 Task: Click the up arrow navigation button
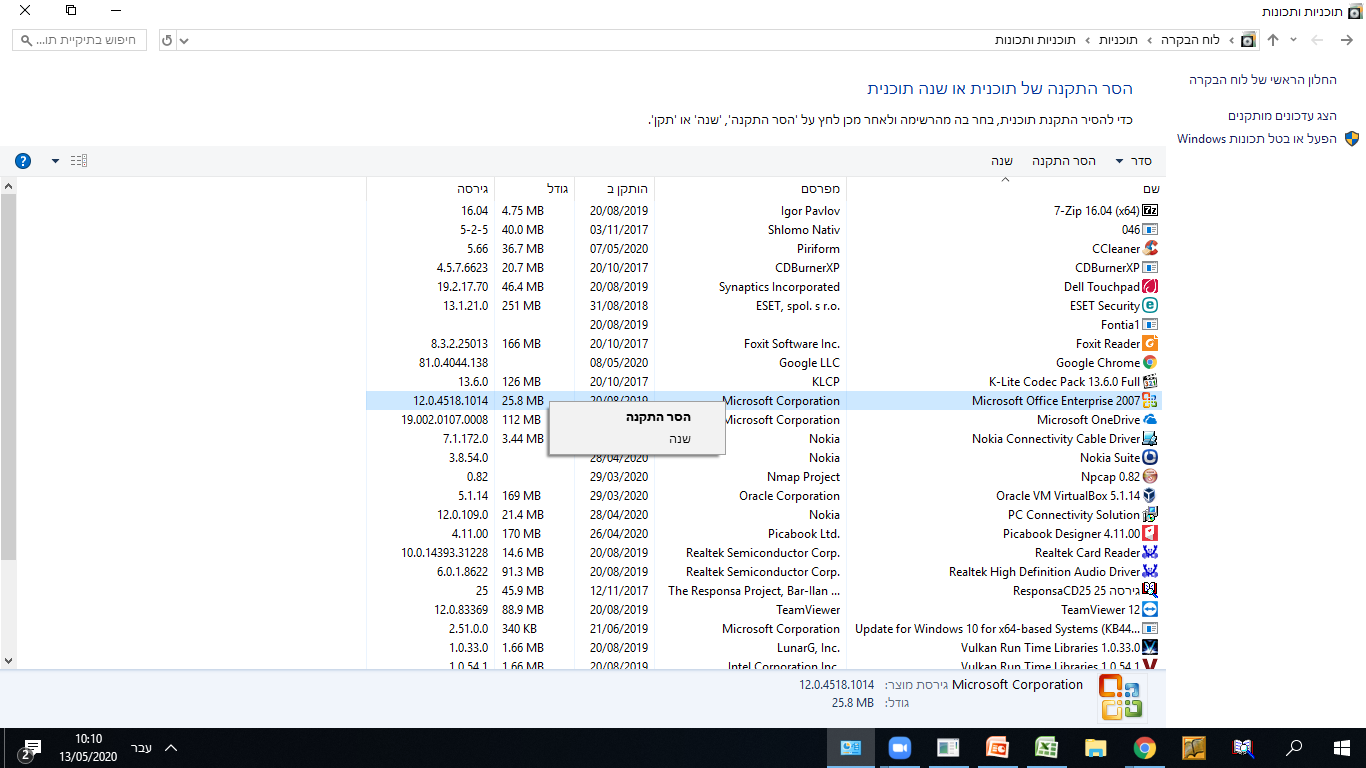click(1273, 40)
